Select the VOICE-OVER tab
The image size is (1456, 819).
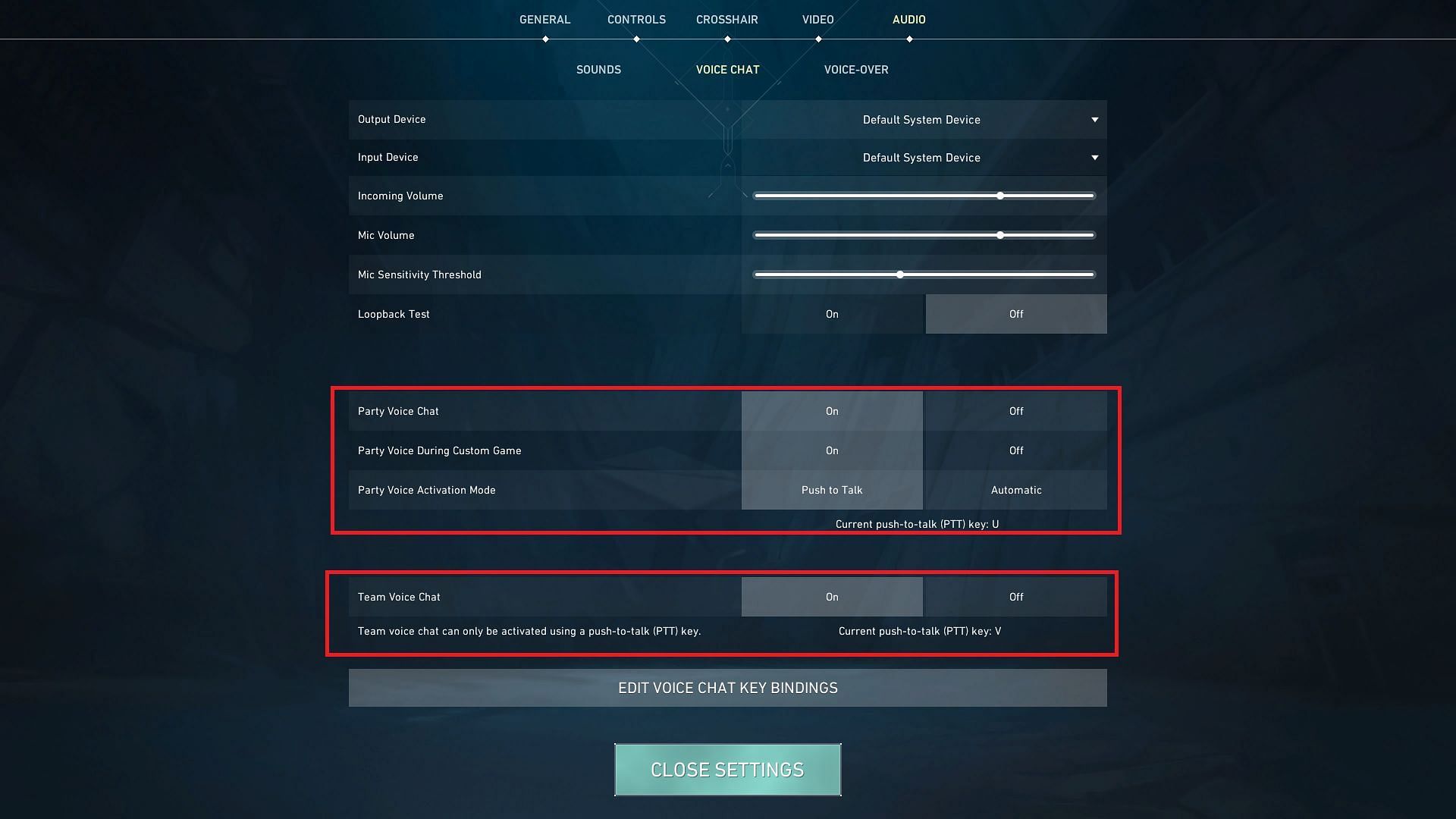pos(855,69)
